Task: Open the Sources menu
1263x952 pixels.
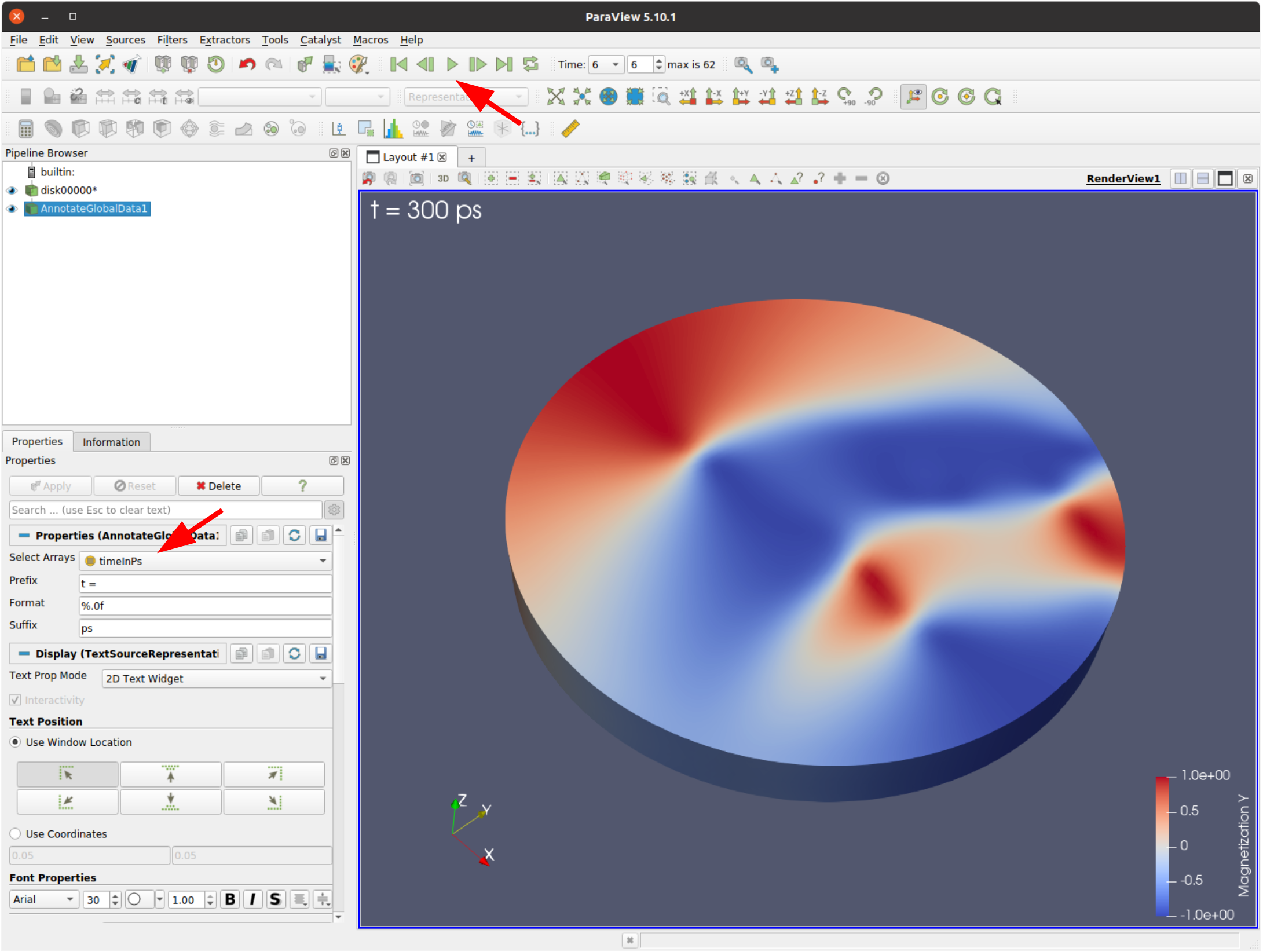Action: (125, 40)
